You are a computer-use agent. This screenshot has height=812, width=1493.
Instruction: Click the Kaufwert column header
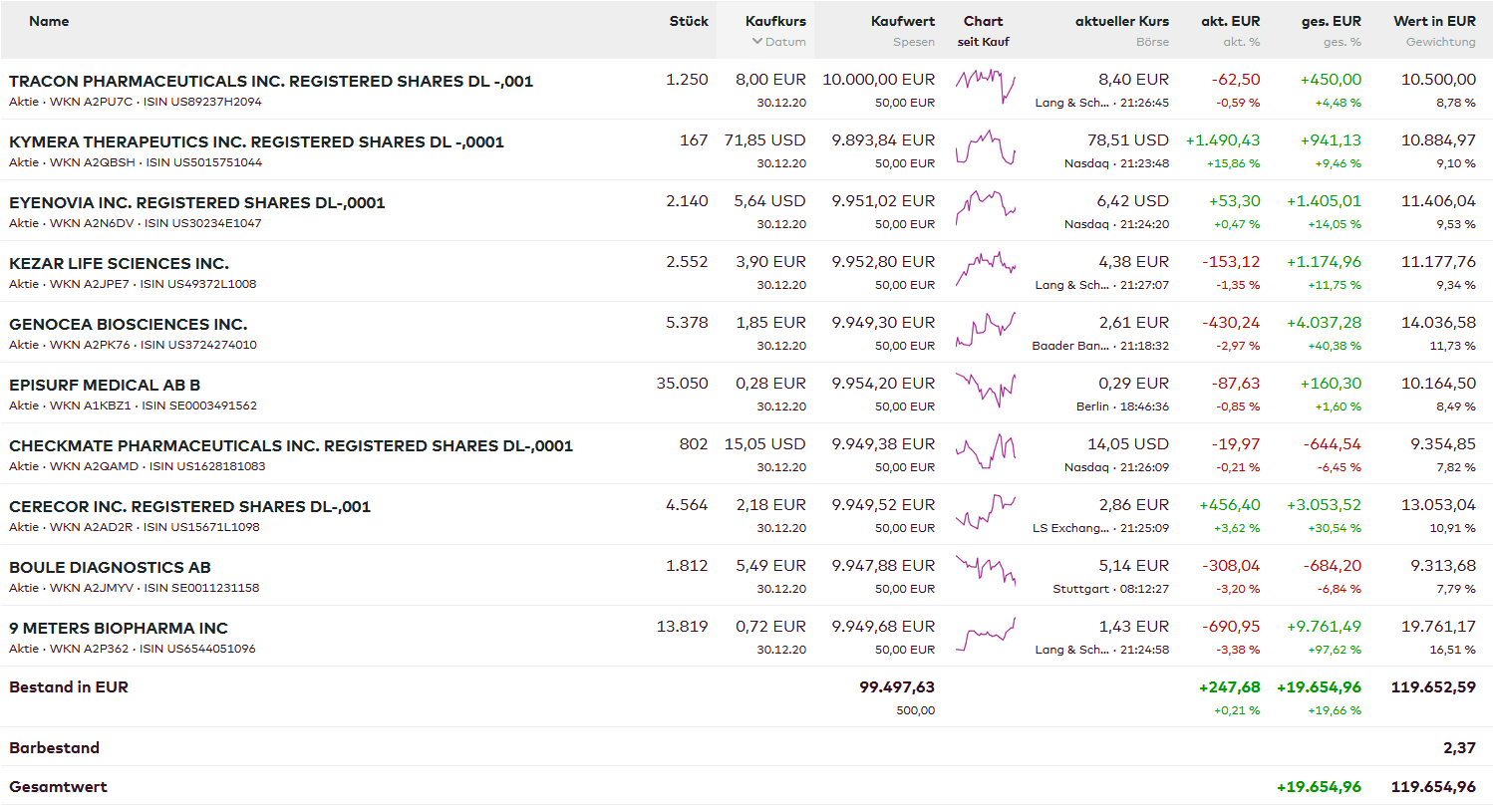(x=902, y=21)
